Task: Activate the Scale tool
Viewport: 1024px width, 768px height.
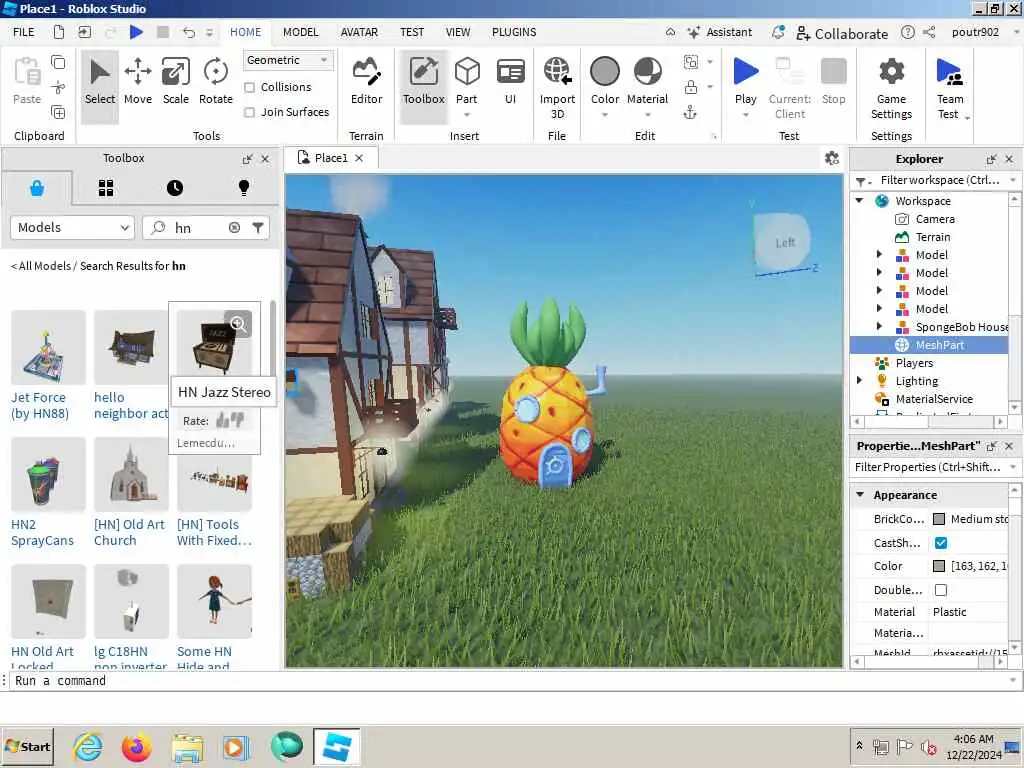Action: coord(176,82)
